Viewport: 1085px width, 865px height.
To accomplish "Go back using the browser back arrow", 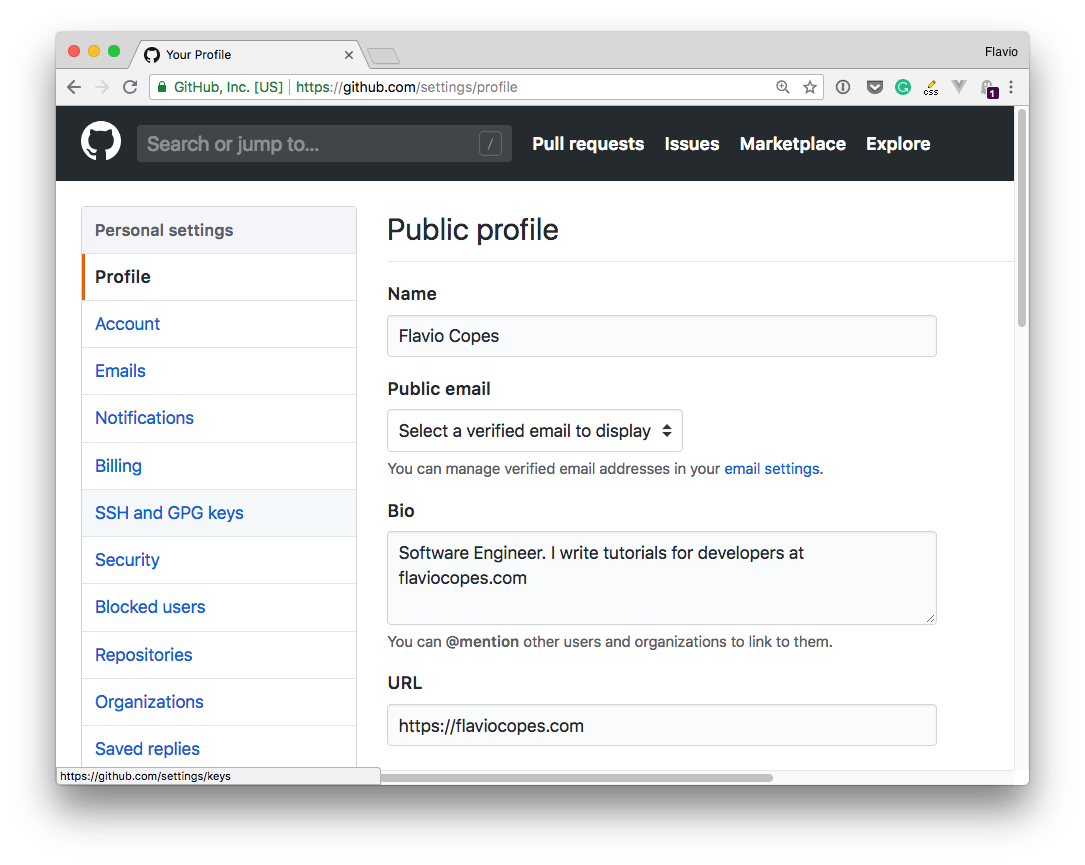I will tap(74, 87).
